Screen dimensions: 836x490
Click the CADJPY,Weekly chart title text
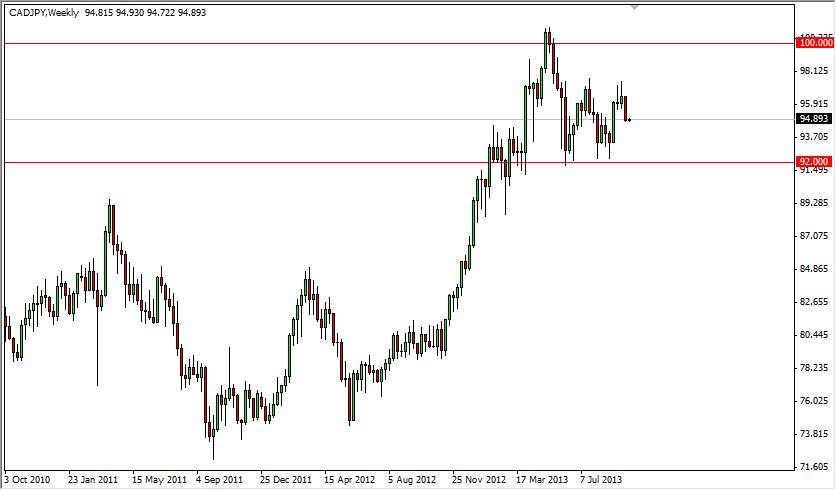tap(44, 13)
